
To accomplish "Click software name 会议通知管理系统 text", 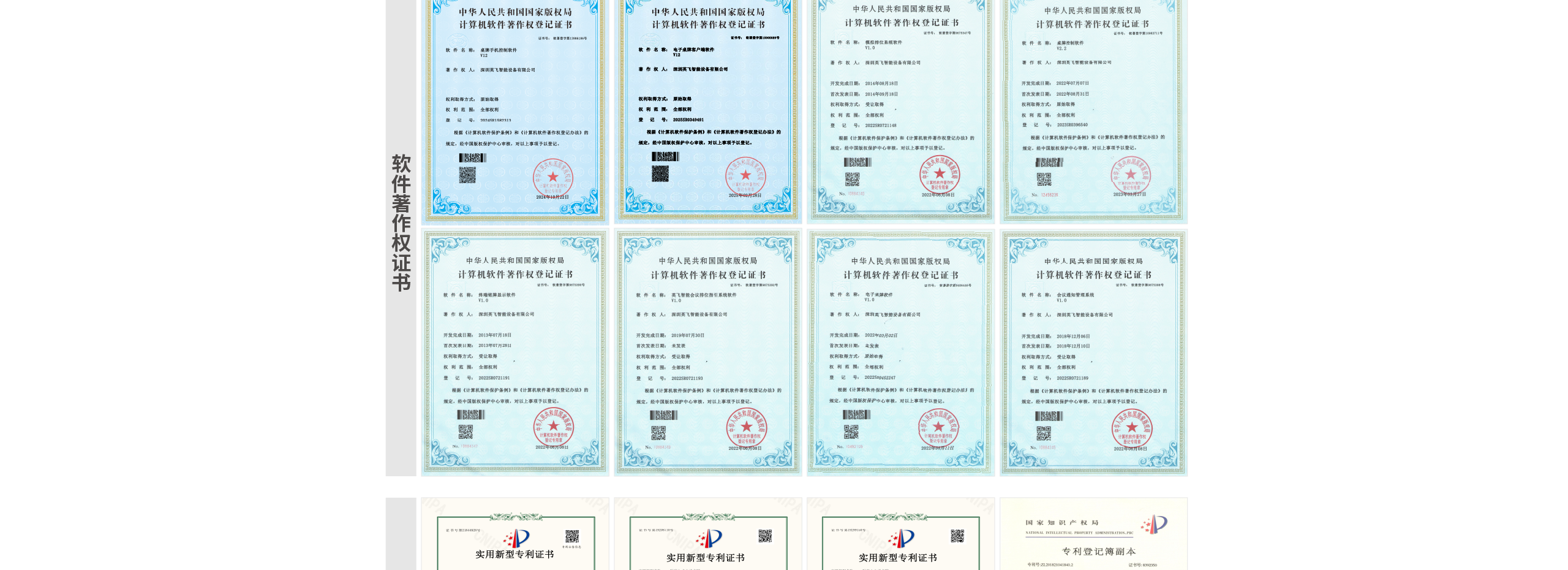I will point(1075,295).
